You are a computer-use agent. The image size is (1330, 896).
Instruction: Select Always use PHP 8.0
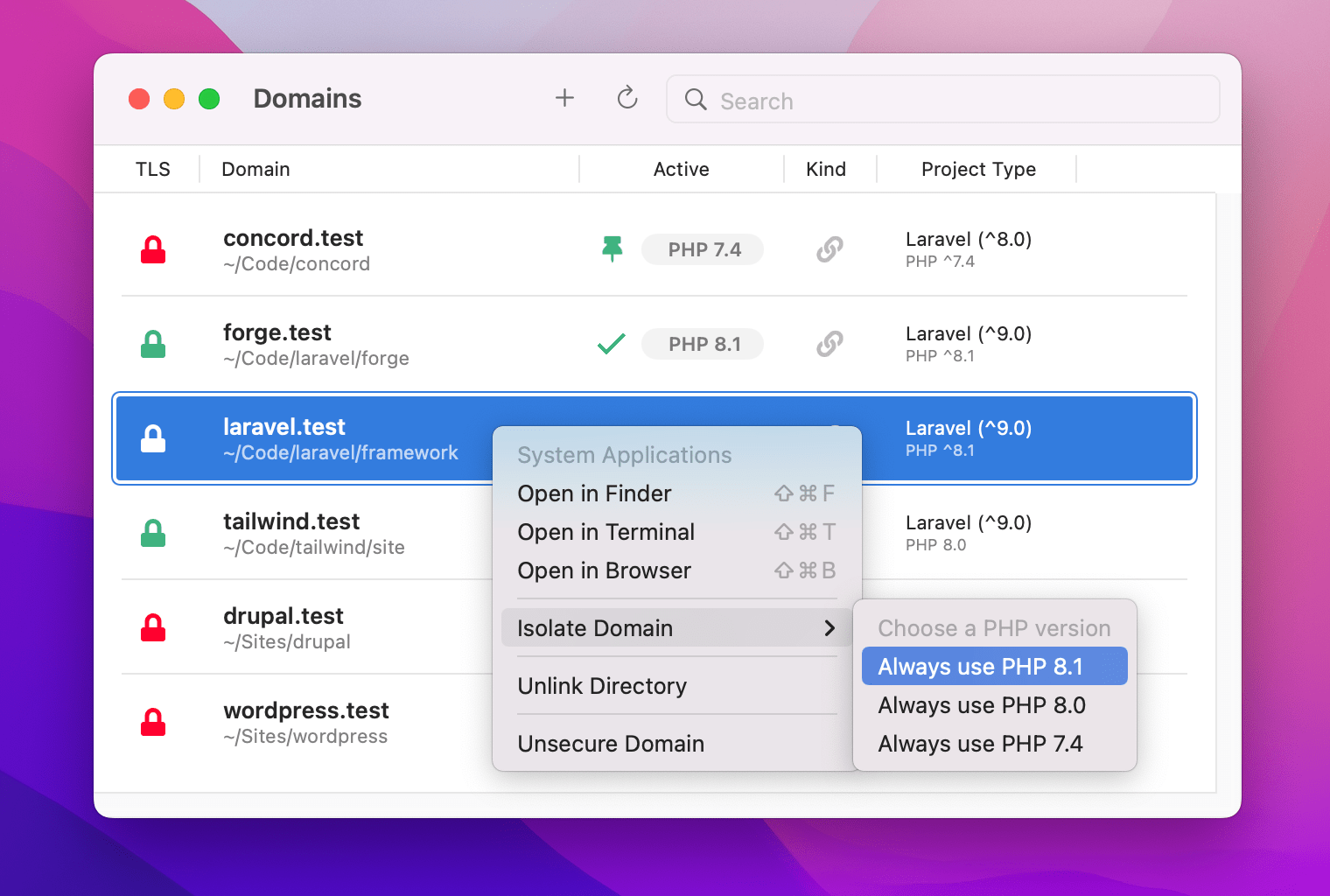(995, 705)
